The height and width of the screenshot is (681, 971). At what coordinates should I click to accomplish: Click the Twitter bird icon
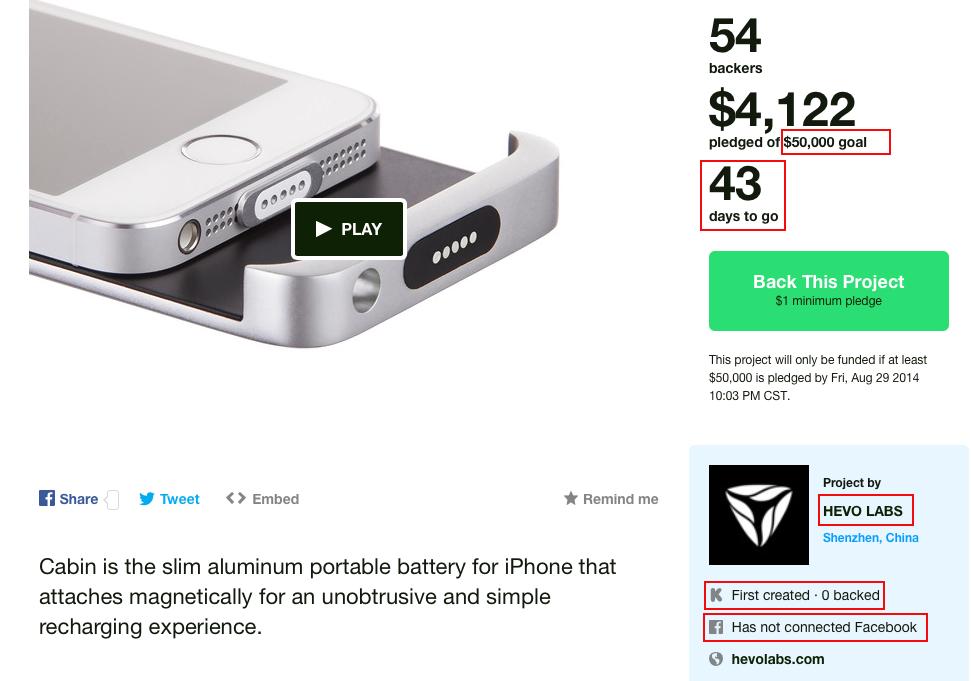[x=147, y=499]
